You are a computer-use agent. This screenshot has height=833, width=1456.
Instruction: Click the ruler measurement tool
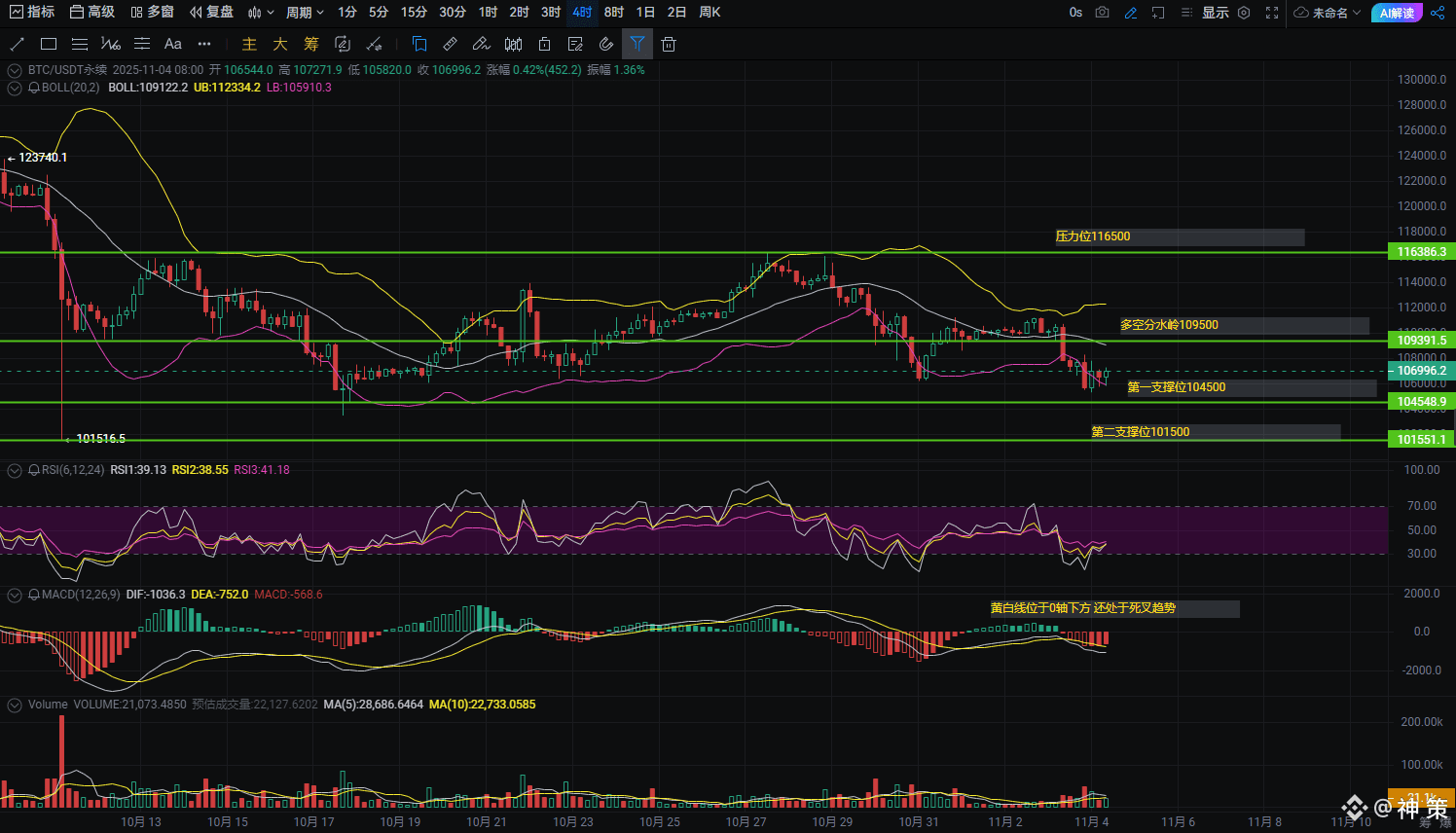point(450,44)
